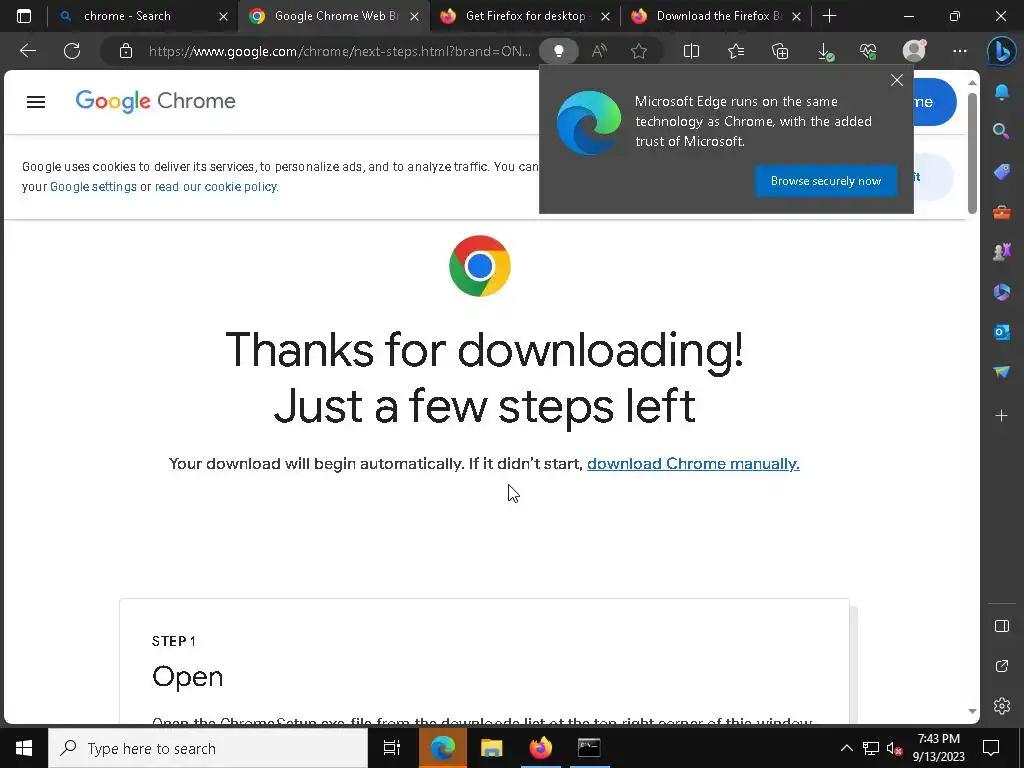Open Google Chrome hamburger menu
This screenshot has height=768, width=1024.
click(36, 102)
